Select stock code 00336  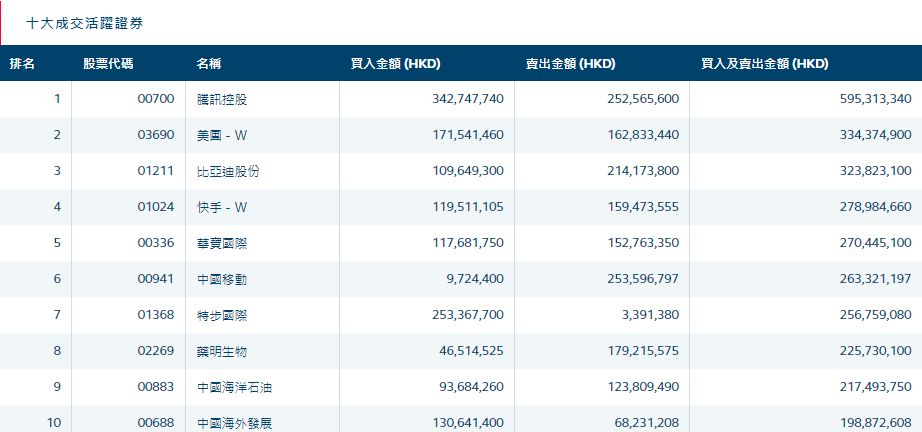pos(156,243)
